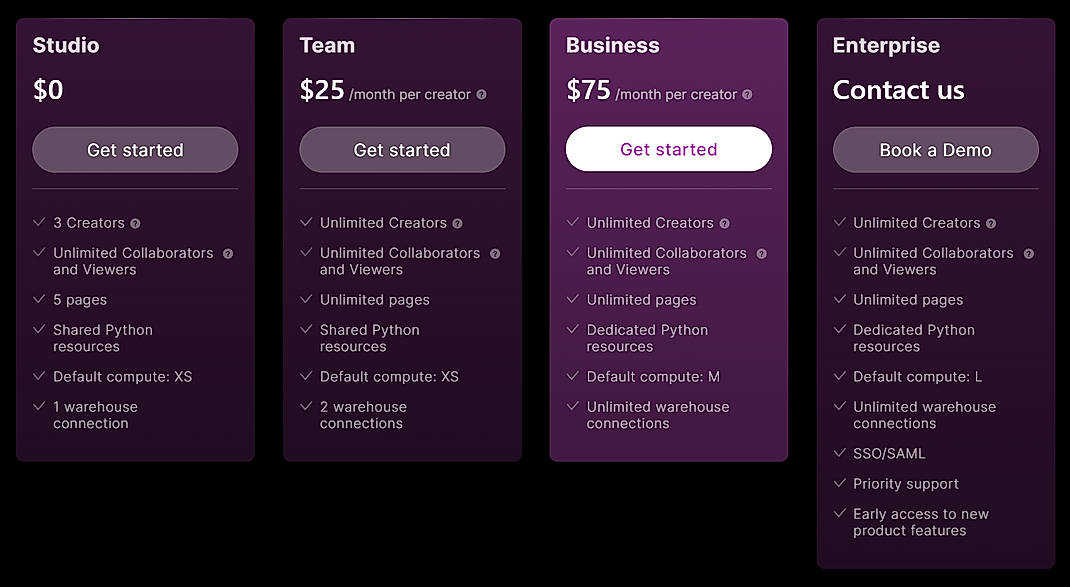1070x587 pixels.
Task: Select the Studio plan heading
Action: [x=65, y=45]
